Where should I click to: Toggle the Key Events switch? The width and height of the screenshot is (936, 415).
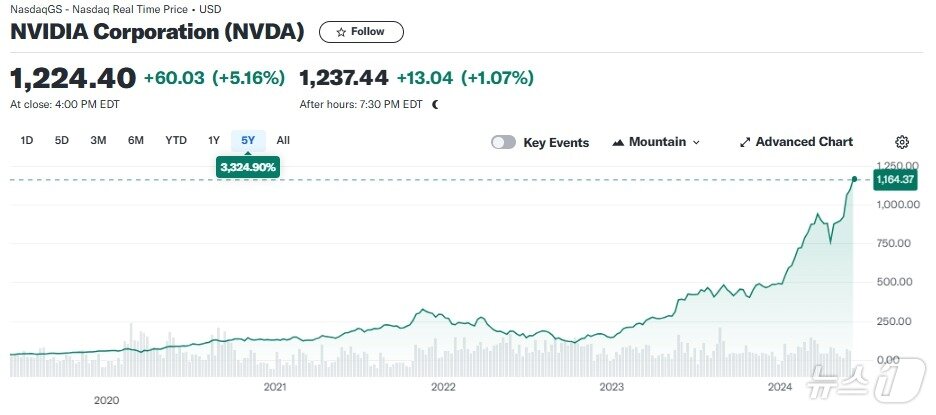pos(503,142)
